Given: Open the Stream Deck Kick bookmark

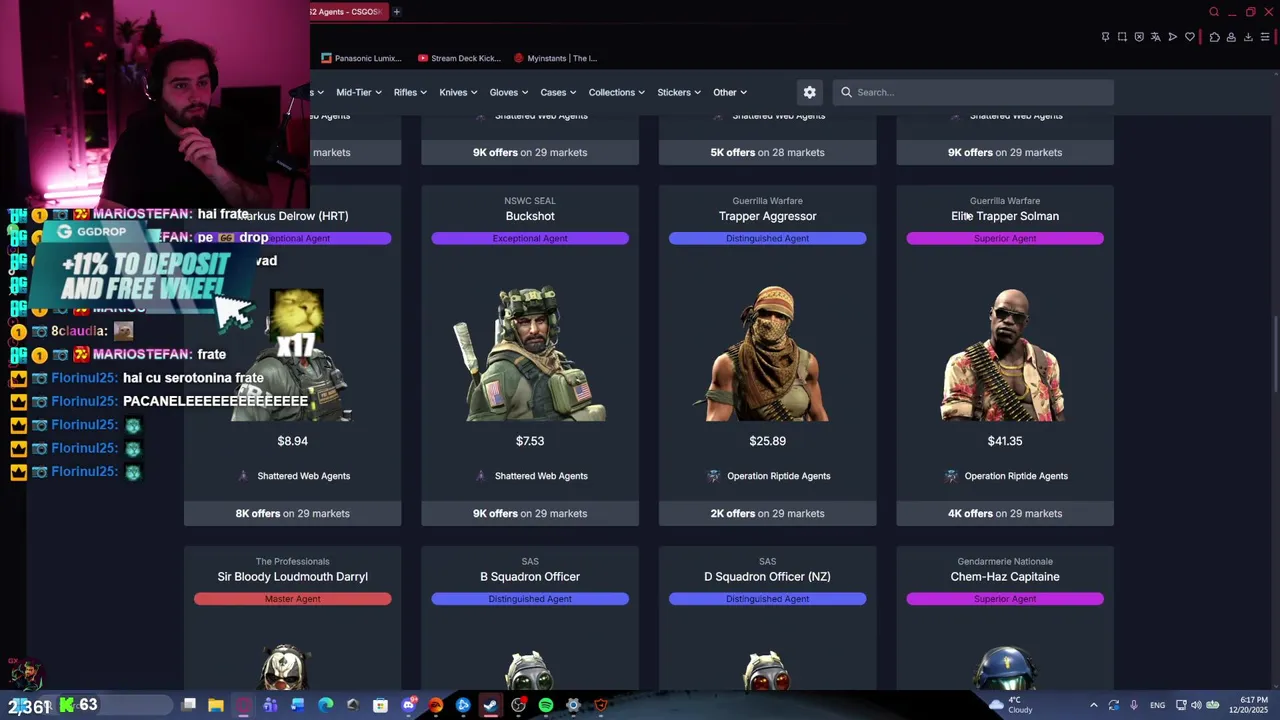Looking at the screenshot, I should (x=459, y=58).
